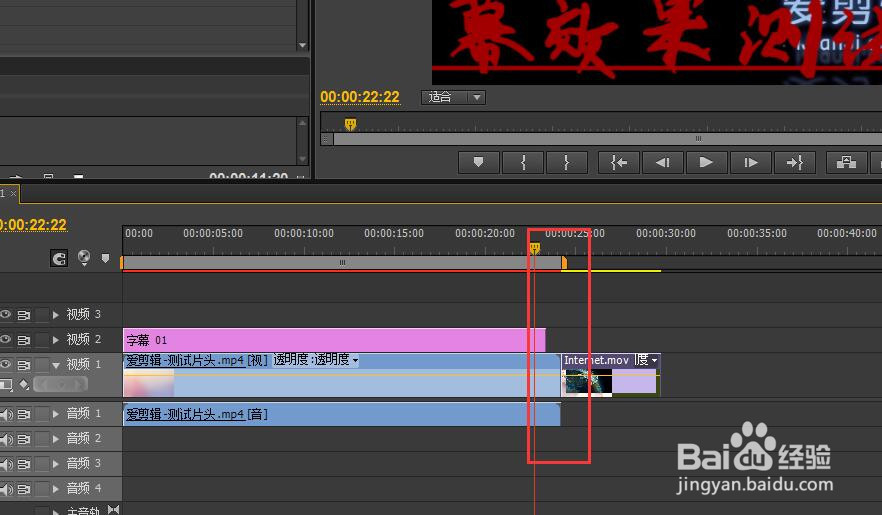The height and width of the screenshot is (515, 882).
Task: Toggle sync lock on 视频 1 track
Action: coord(24,365)
